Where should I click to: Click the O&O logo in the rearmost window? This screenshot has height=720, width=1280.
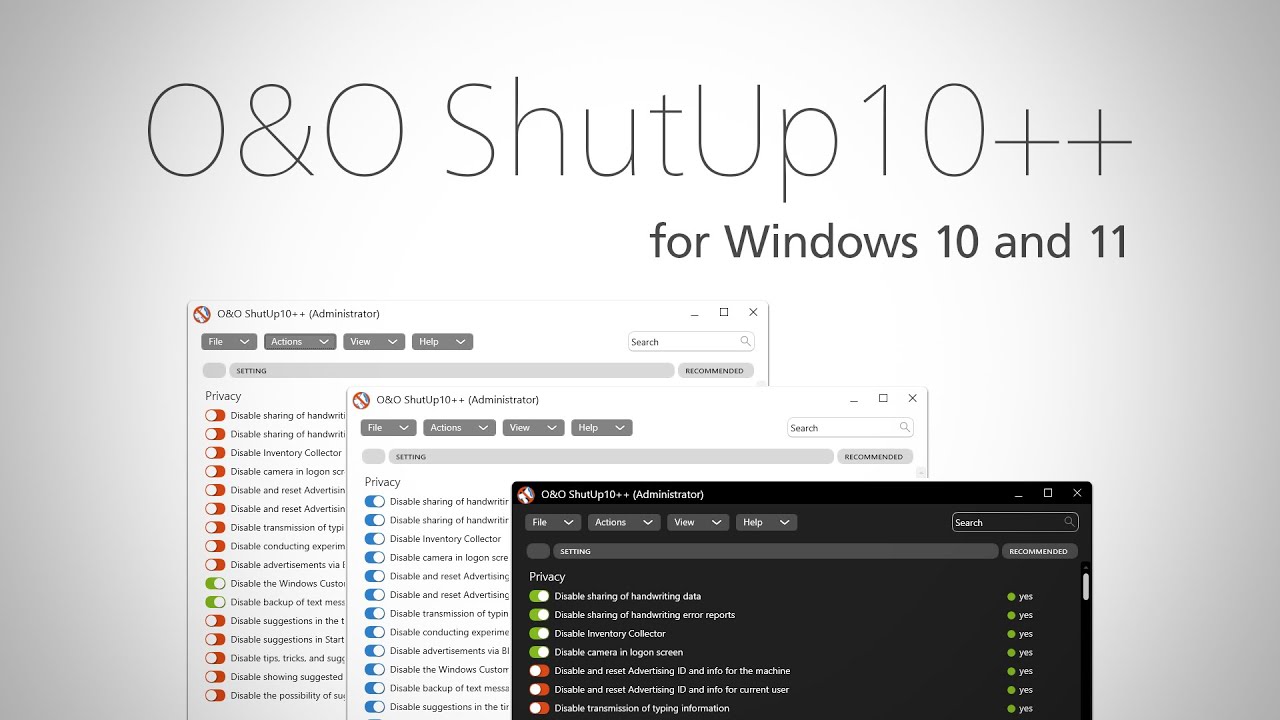point(202,313)
